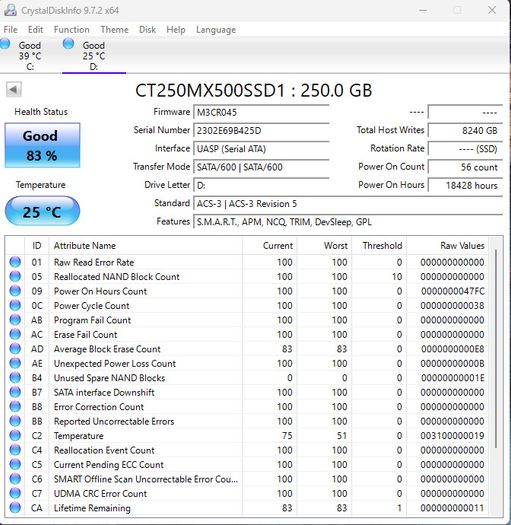Viewport: 511px width, 525px height.
Task: Click status orb of Raw Read Error Rate
Action: coord(15,262)
